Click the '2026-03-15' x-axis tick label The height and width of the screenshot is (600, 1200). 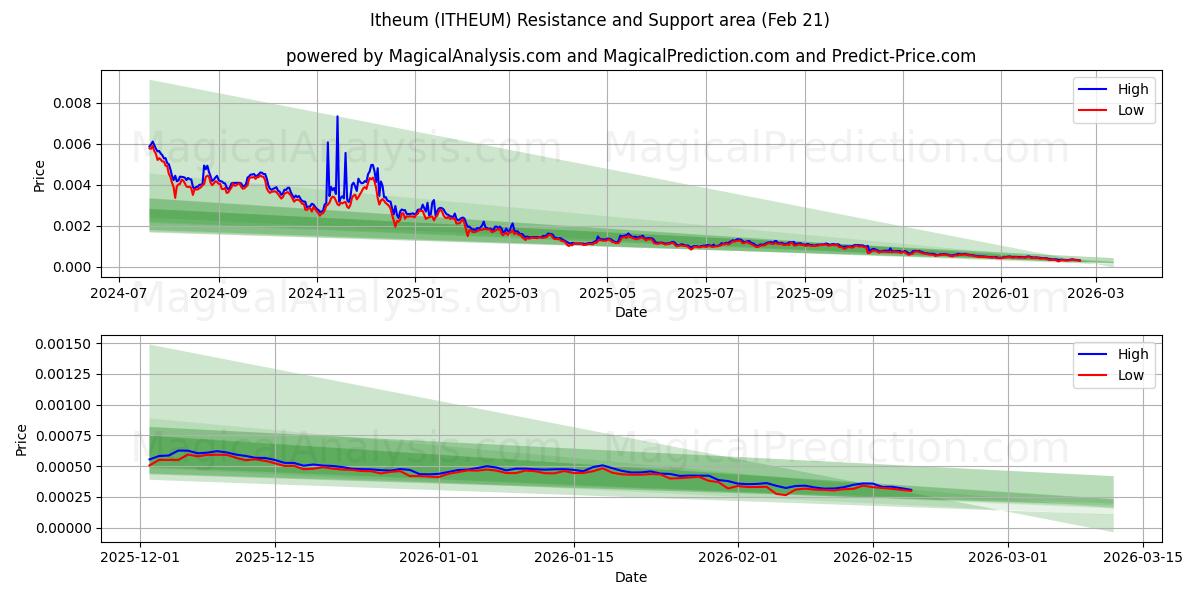1142,558
